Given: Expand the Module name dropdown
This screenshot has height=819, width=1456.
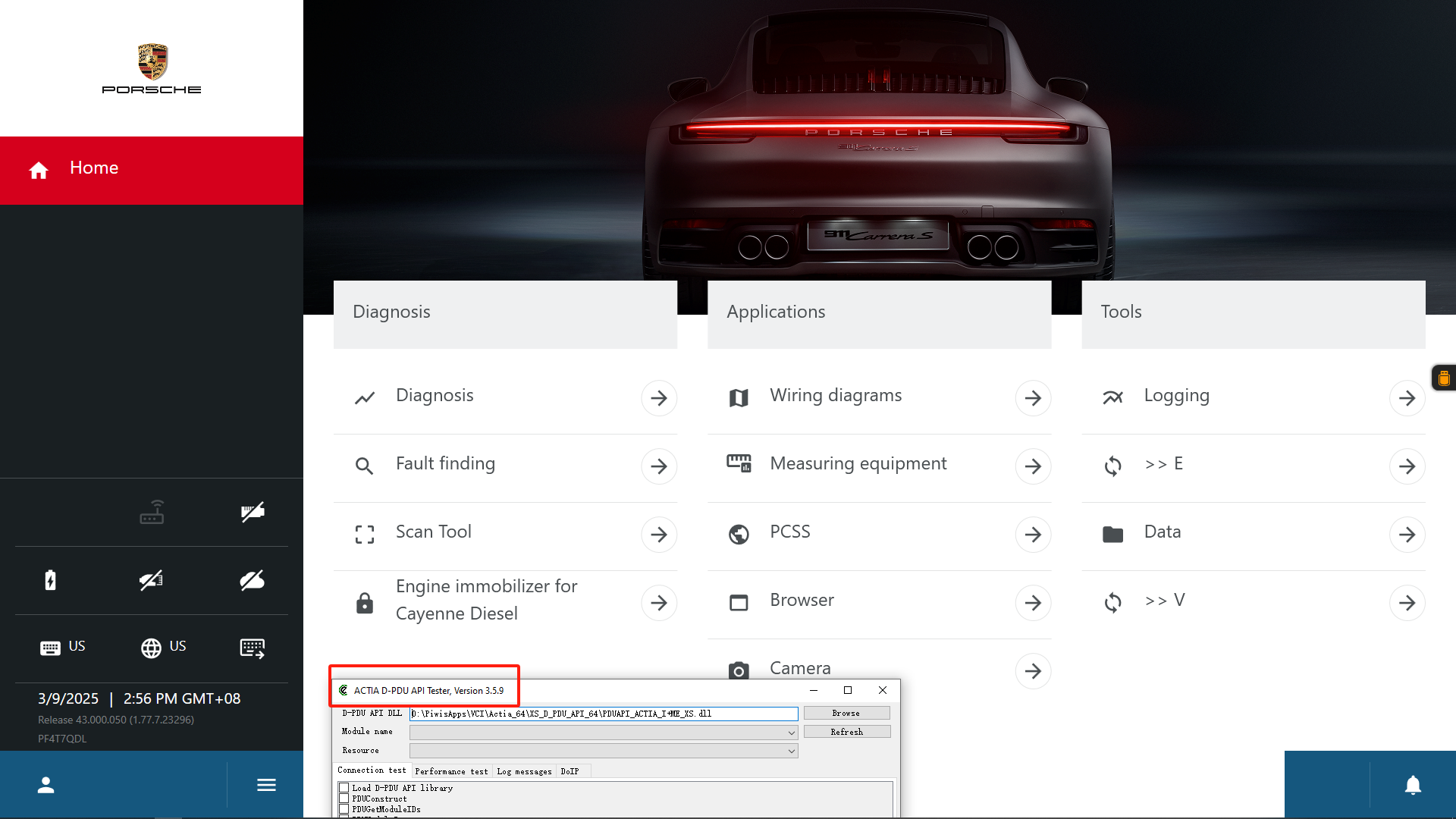Looking at the screenshot, I should click(x=604, y=733).
